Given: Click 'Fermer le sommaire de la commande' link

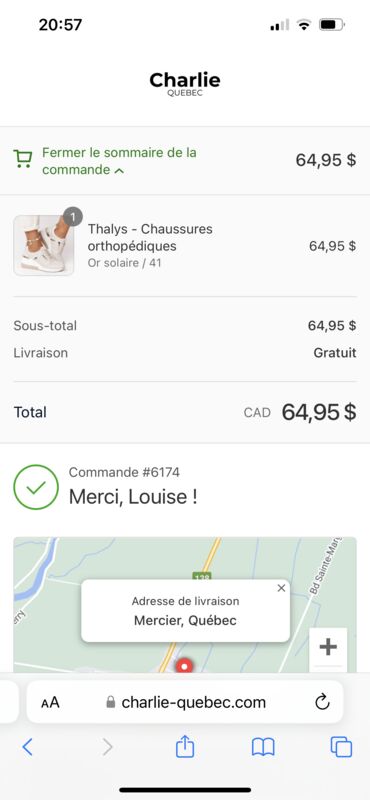Looking at the screenshot, I should (x=119, y=161).
